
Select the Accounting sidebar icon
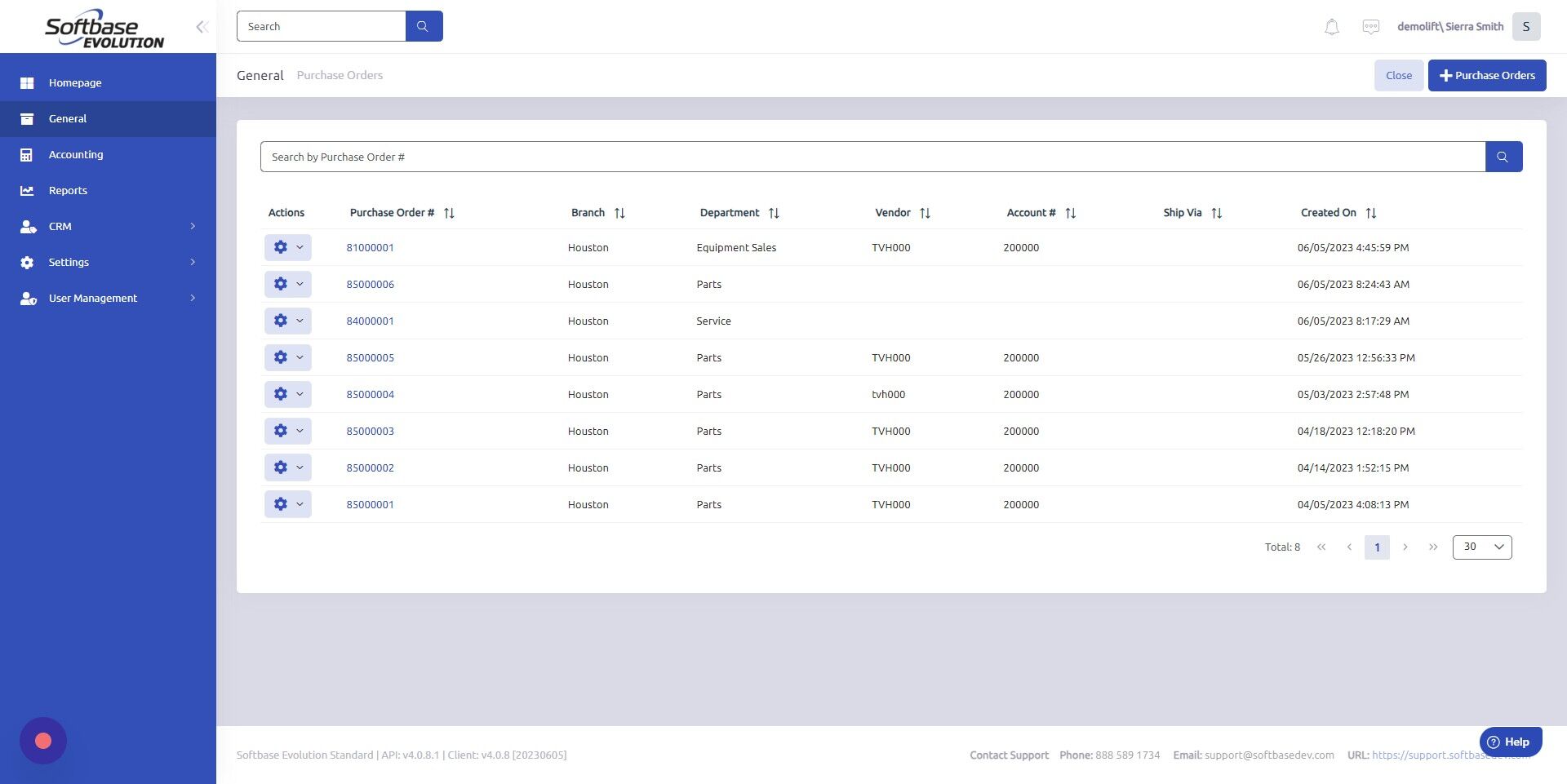(26, 154)
